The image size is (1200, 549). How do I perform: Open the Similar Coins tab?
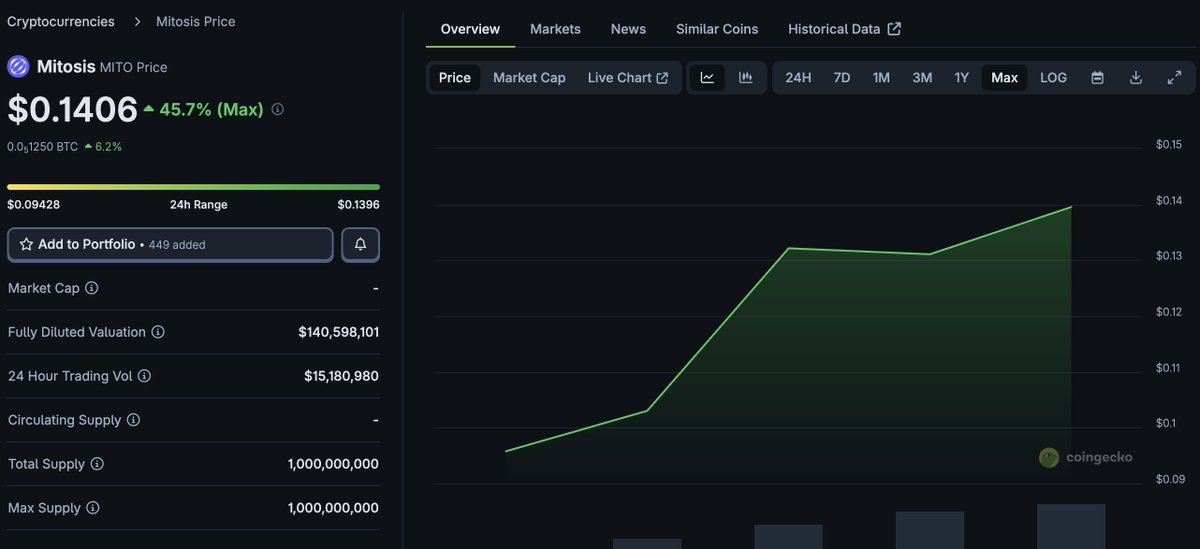tap(717, 29)
